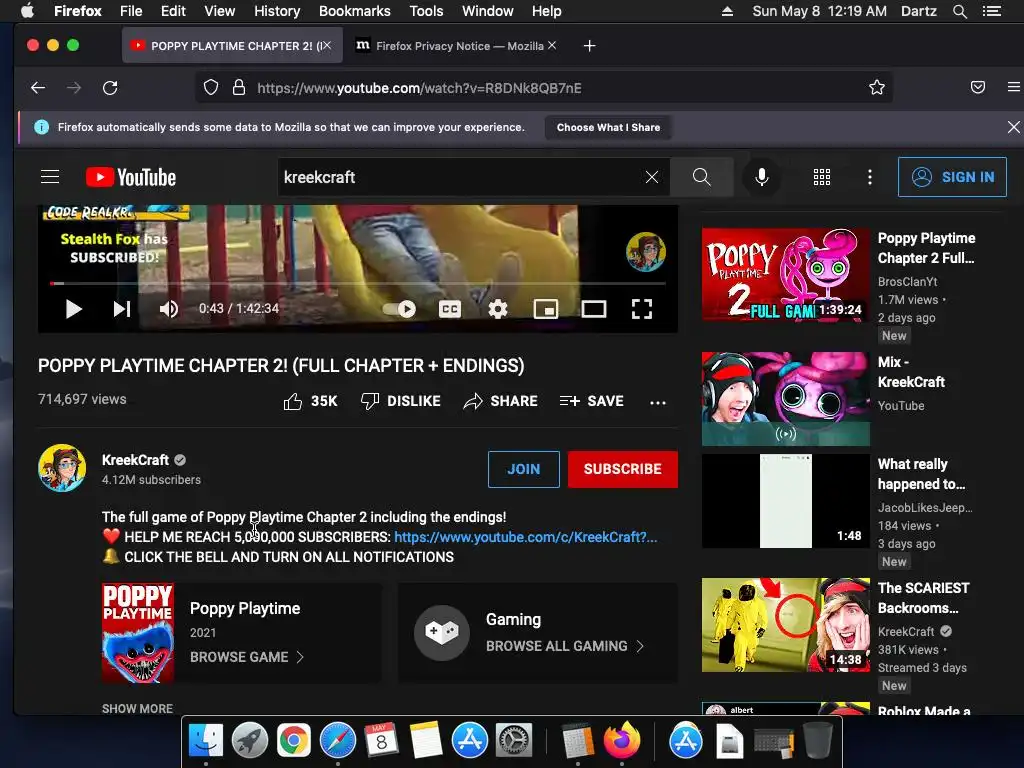Image resolution: width=1024 pixels, height=768 pixels.
Task: Open the Firefox application menu
Action: coord(1014,88)
